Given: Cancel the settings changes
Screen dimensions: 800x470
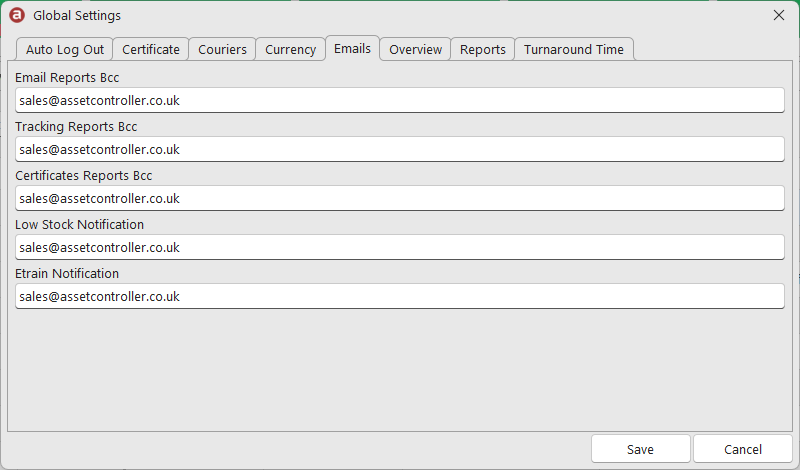Looking at the screenshot, I should click(743, 449).
